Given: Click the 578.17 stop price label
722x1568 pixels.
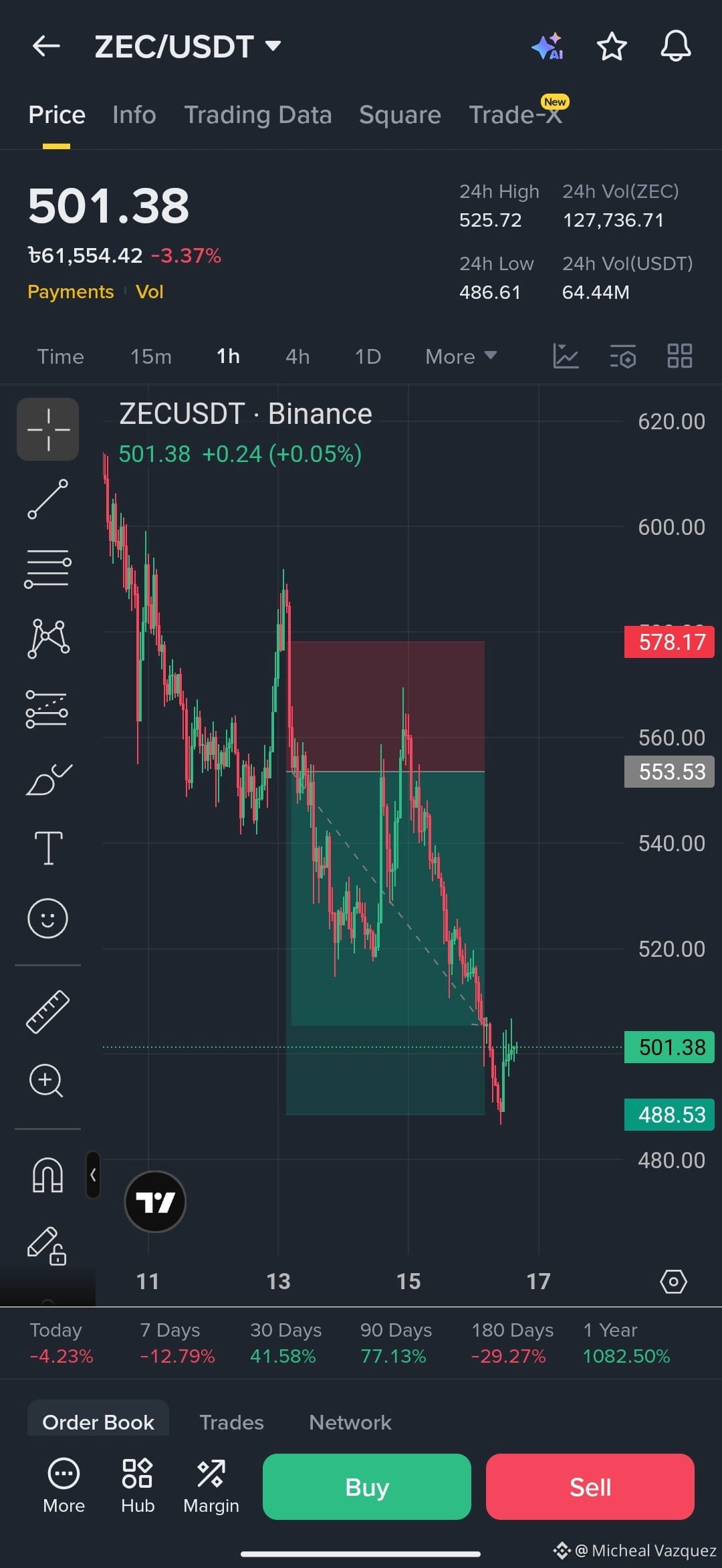Looking at the screenshot, I should tap(669, 642).
